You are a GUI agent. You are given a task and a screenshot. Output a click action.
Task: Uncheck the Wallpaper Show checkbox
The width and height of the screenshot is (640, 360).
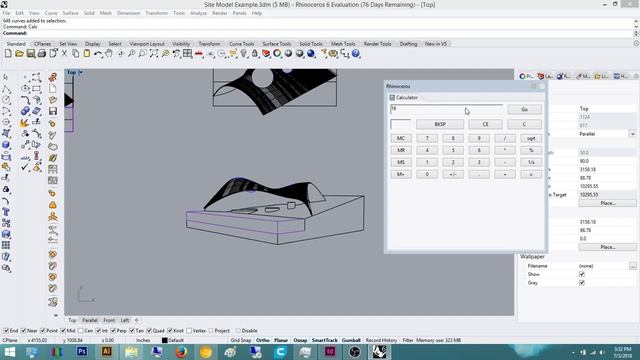click(x=582, y=274)
